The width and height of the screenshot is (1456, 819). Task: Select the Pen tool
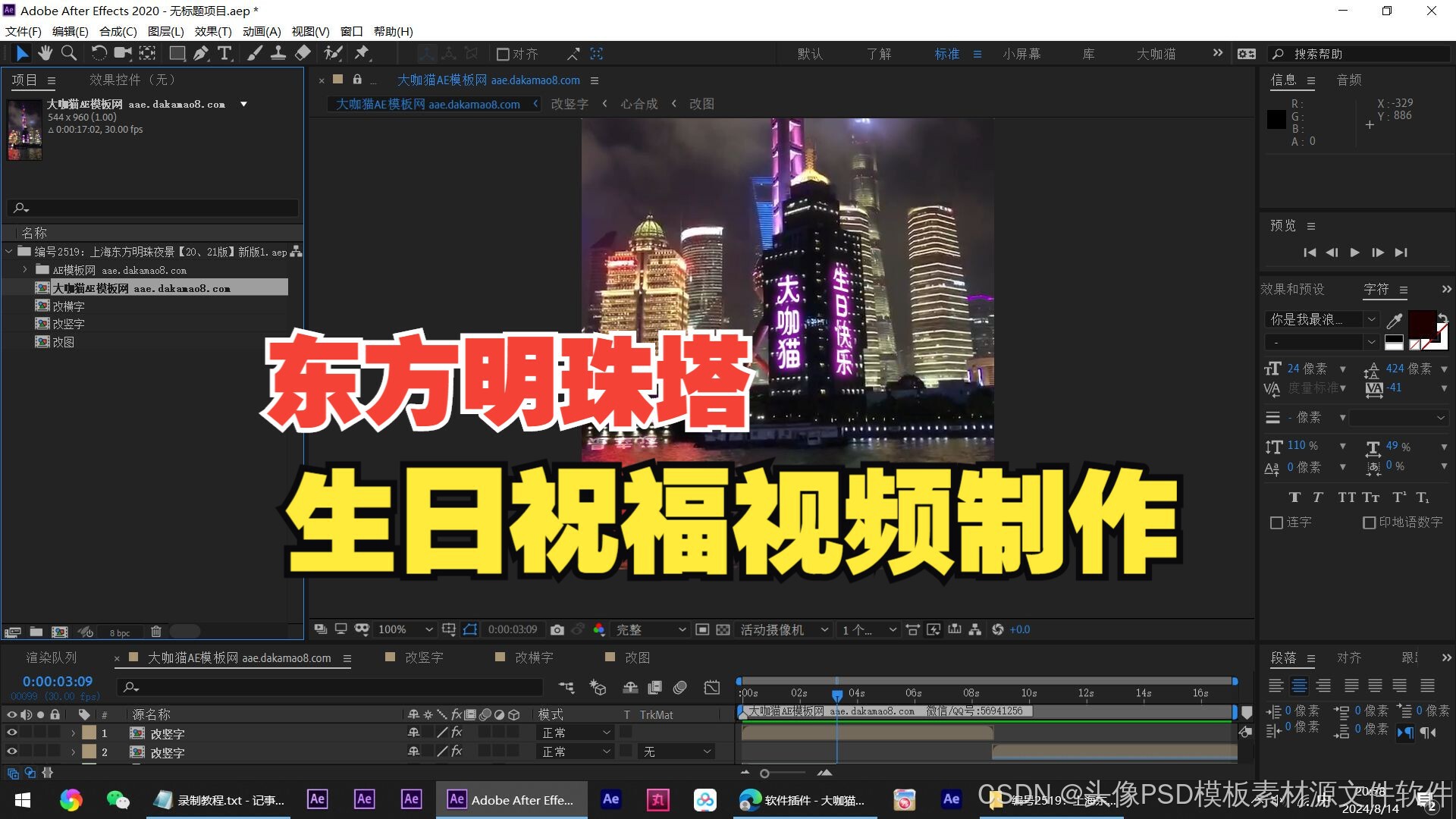pos(200,53)
